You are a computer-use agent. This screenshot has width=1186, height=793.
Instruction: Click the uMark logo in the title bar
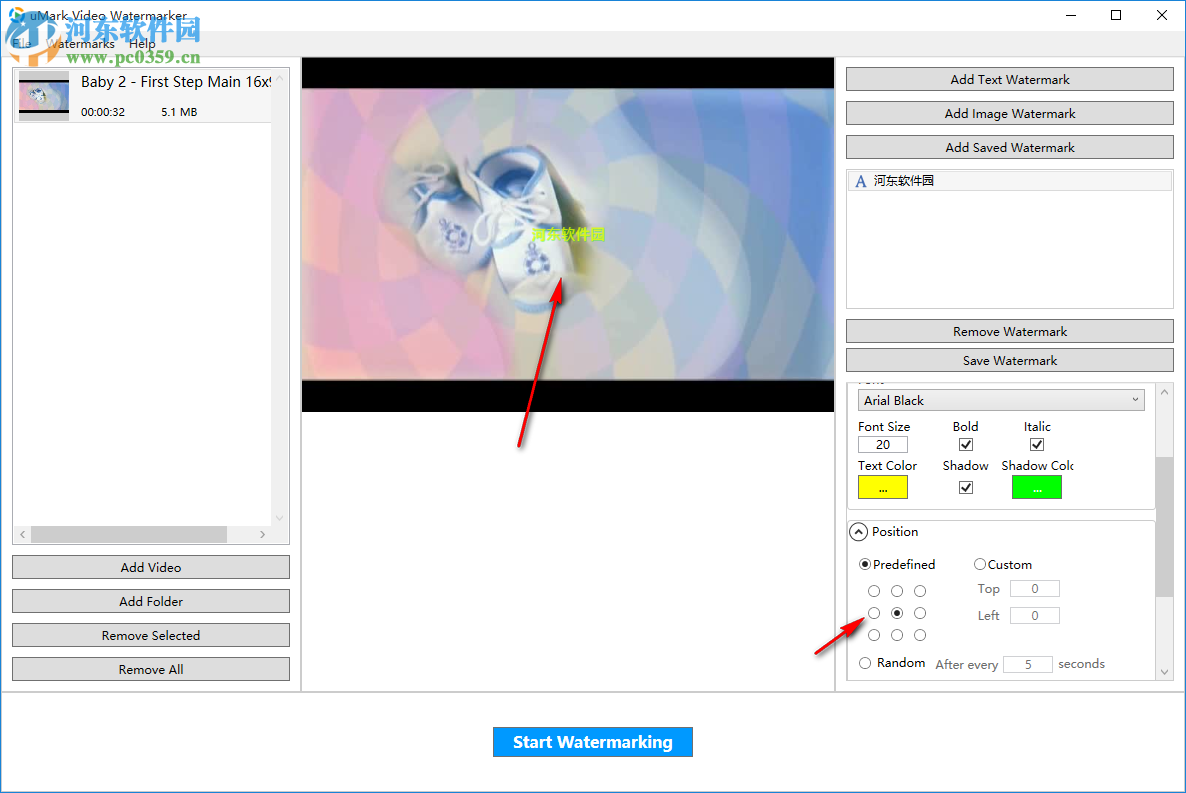tap(14, 14)
